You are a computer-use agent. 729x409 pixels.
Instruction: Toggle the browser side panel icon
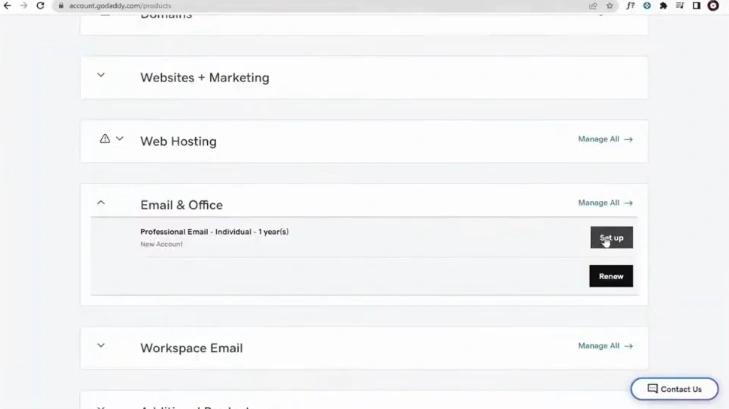point(696,6)
